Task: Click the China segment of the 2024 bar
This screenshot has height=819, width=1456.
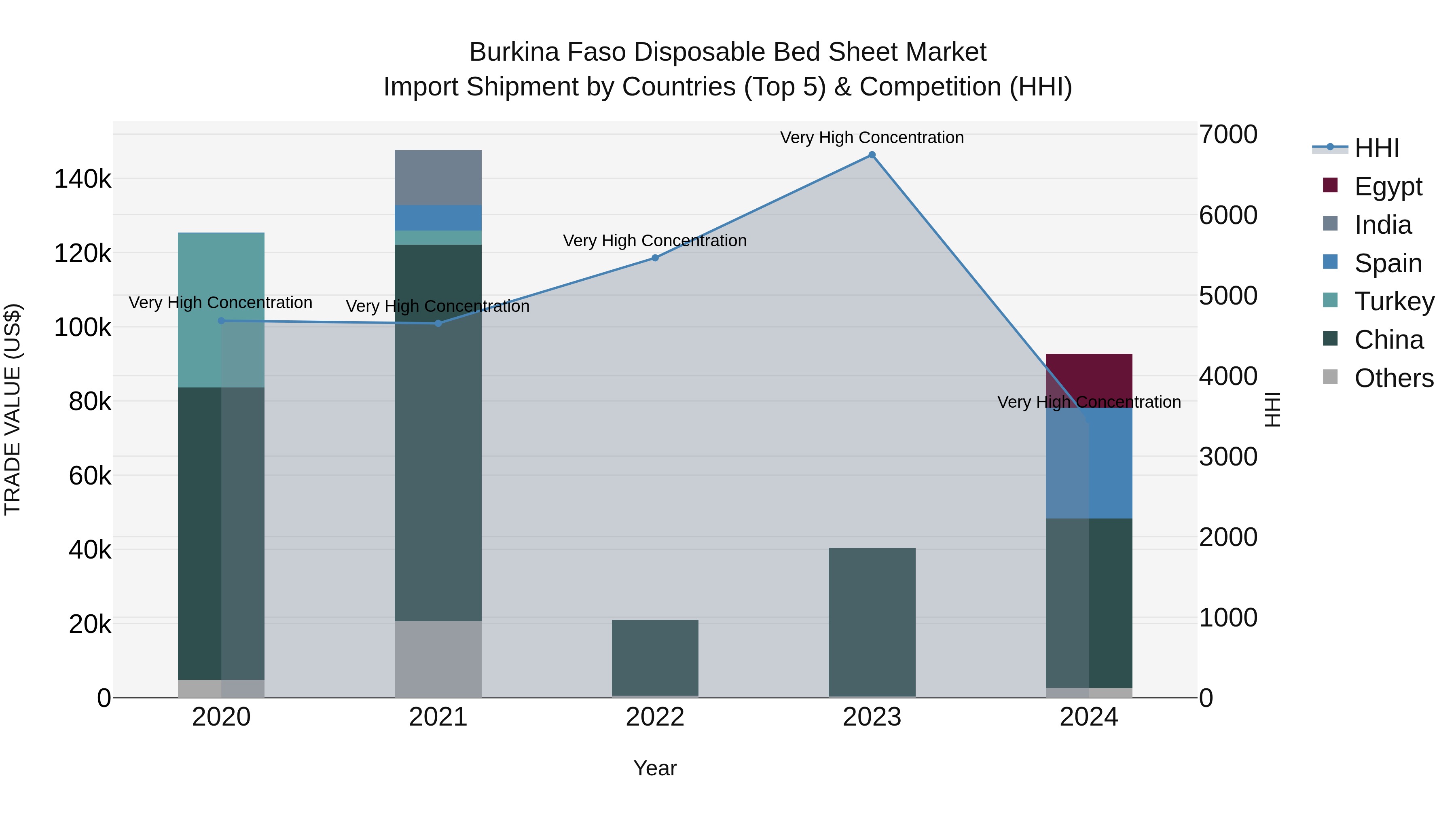Action: 1089,604
